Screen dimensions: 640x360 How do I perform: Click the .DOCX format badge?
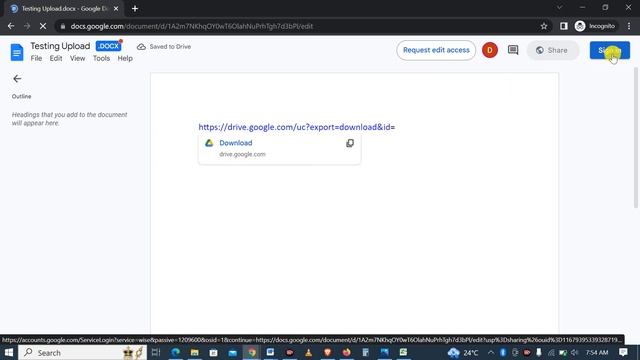[108, 46]
